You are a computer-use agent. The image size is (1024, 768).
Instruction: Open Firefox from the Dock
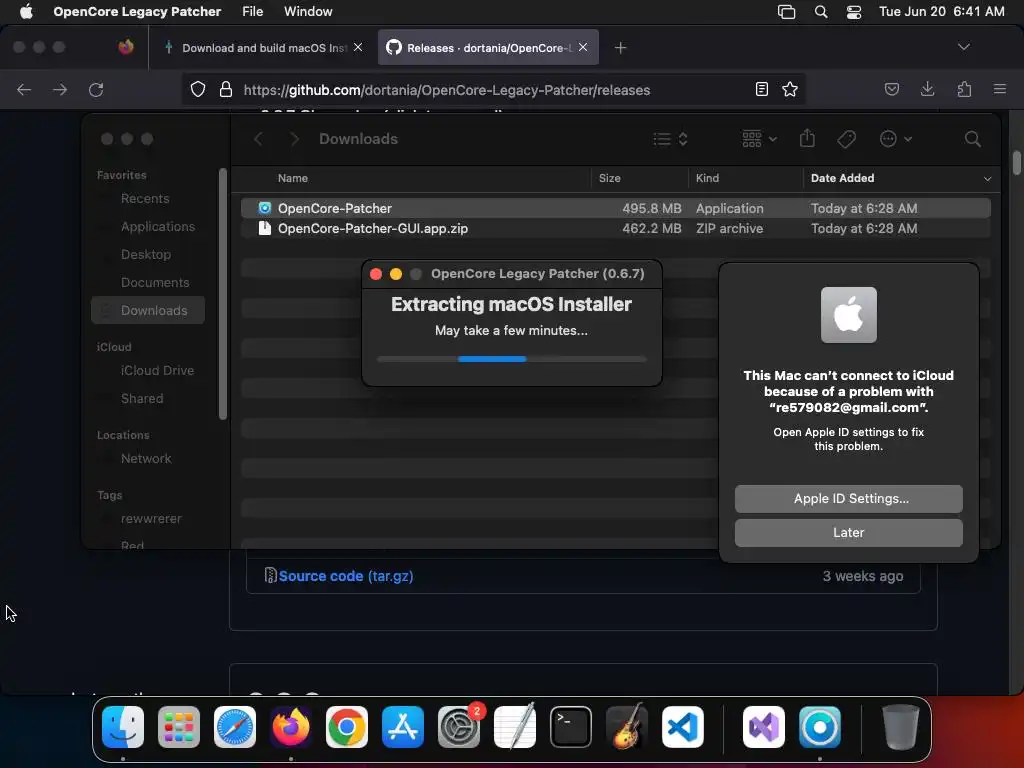[291, 726]
